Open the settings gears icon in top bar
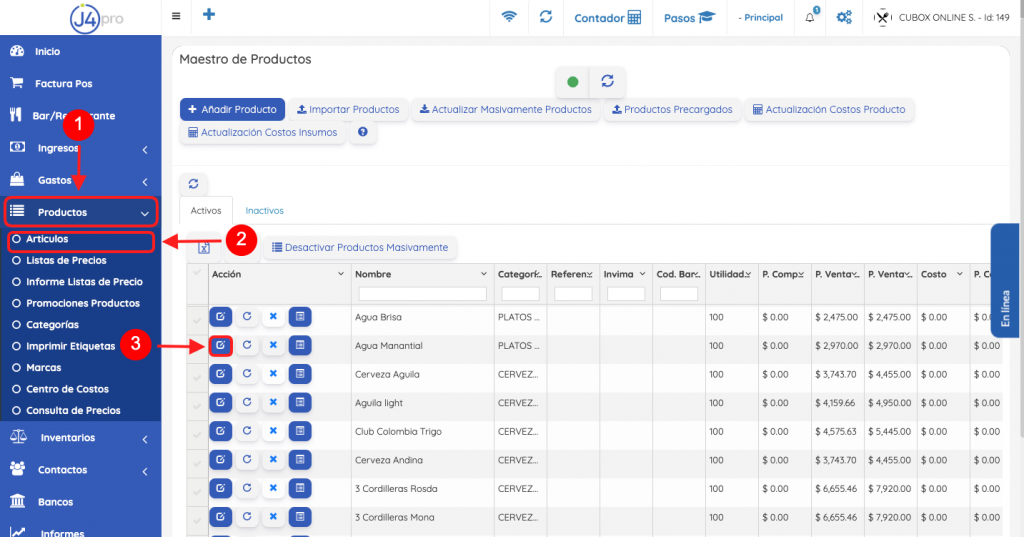Image resolution: width=1024 pixels, height=537 pixels. point(844,17)
